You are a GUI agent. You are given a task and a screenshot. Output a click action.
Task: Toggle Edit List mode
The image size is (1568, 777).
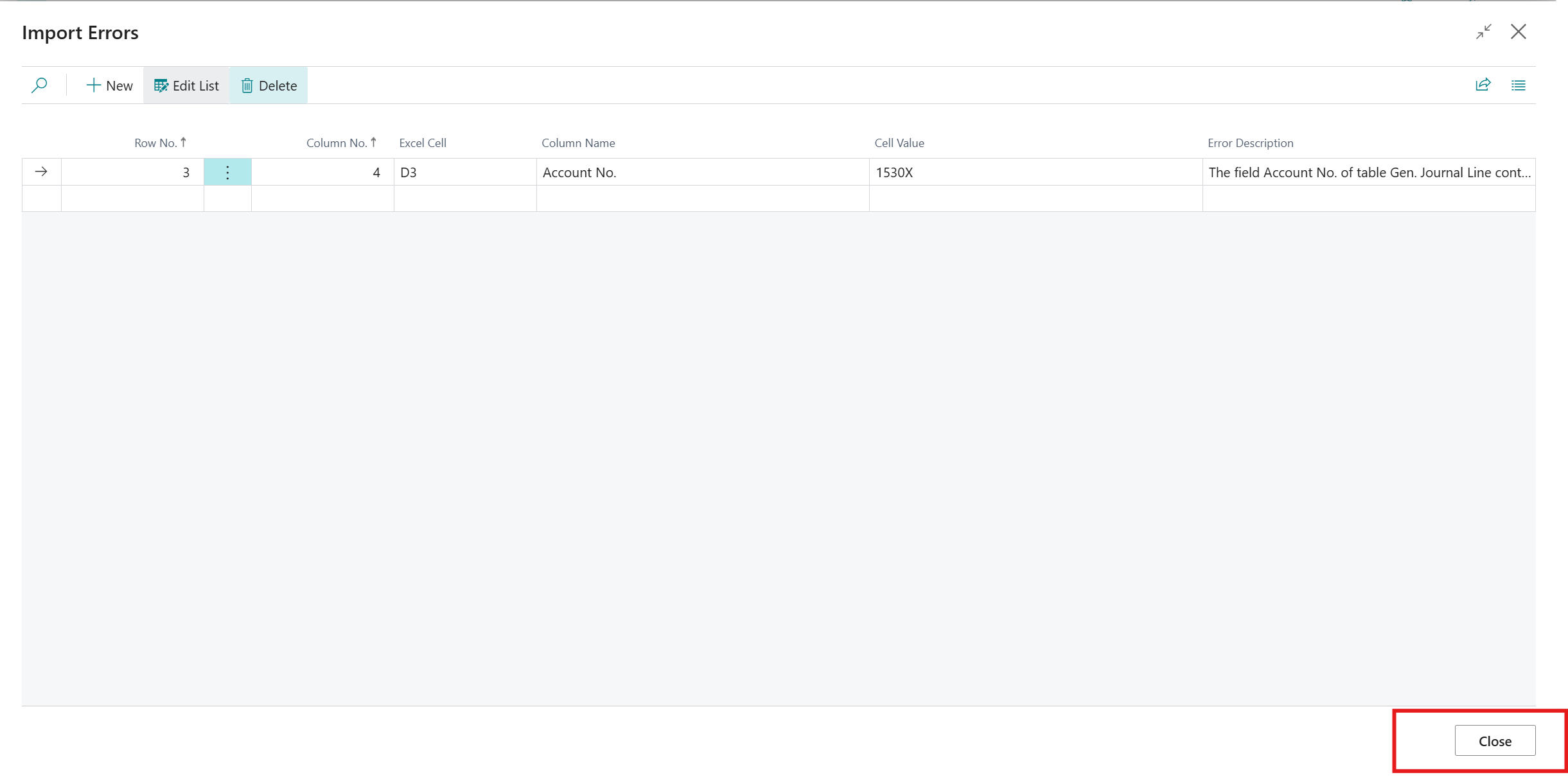tap(186, 85)
